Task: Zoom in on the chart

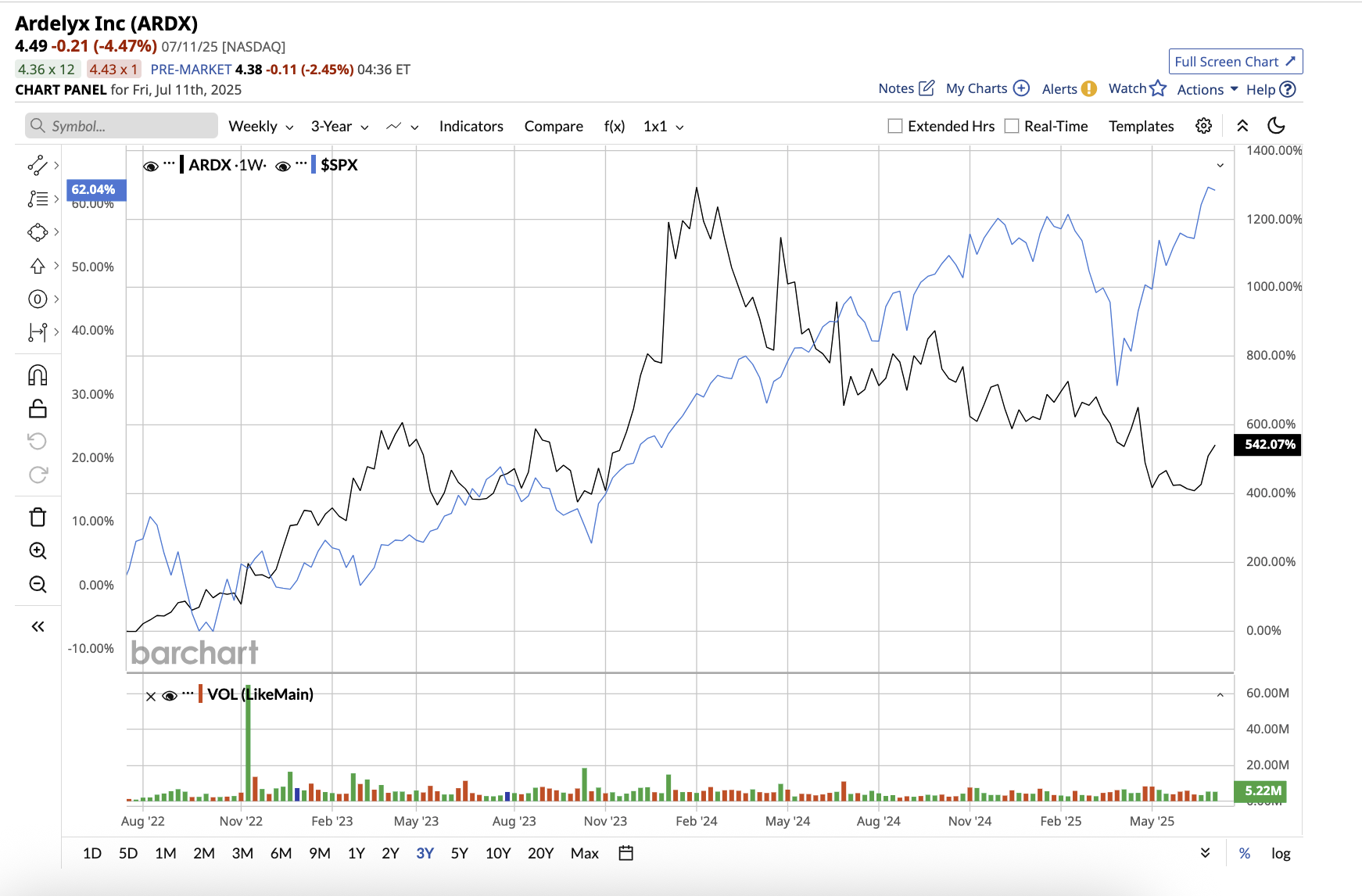Action: point(38,550)
